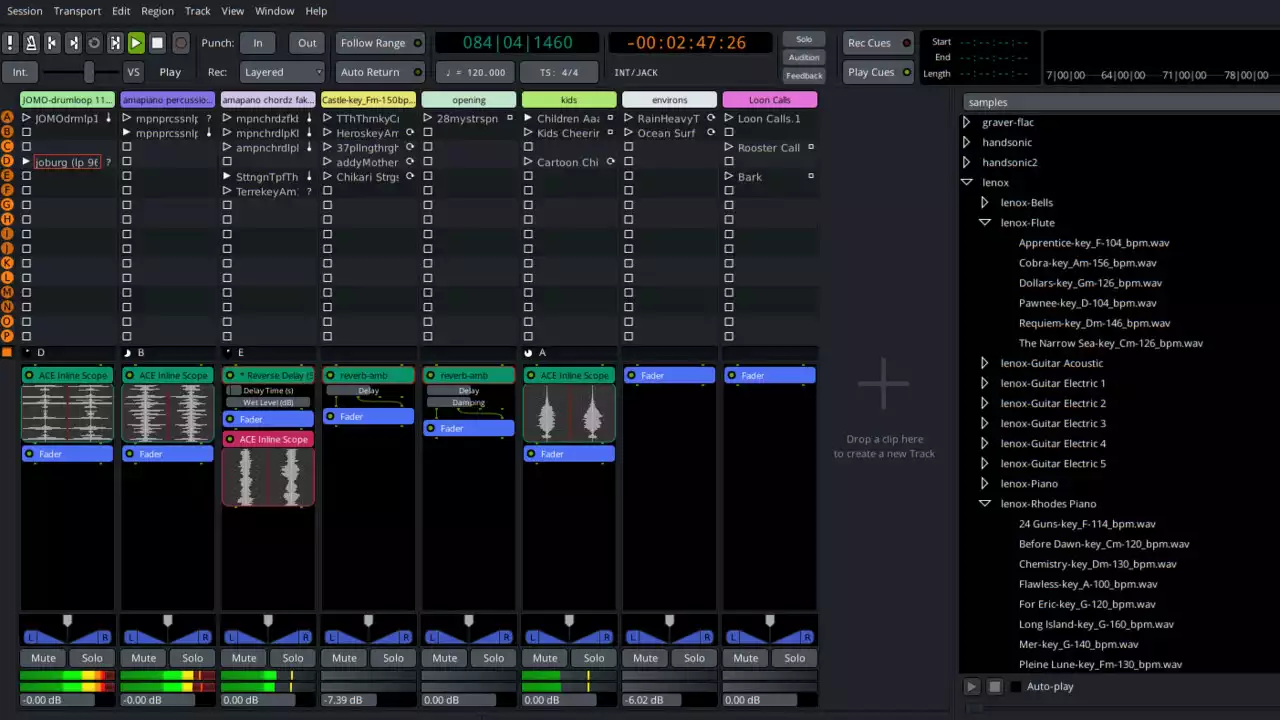Viewport: 1280px width, 720px height.
Task: Open the Transport menu
Action: tap(77, 11)
